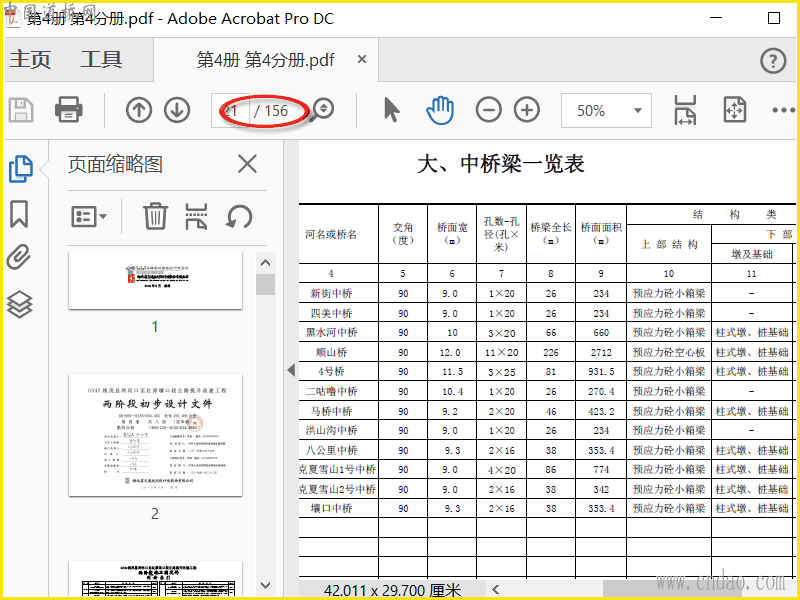Screen dimensions: 800x600
Task: Open the 工具 tab
Action: pyautogui.click(x=101, y=60)
